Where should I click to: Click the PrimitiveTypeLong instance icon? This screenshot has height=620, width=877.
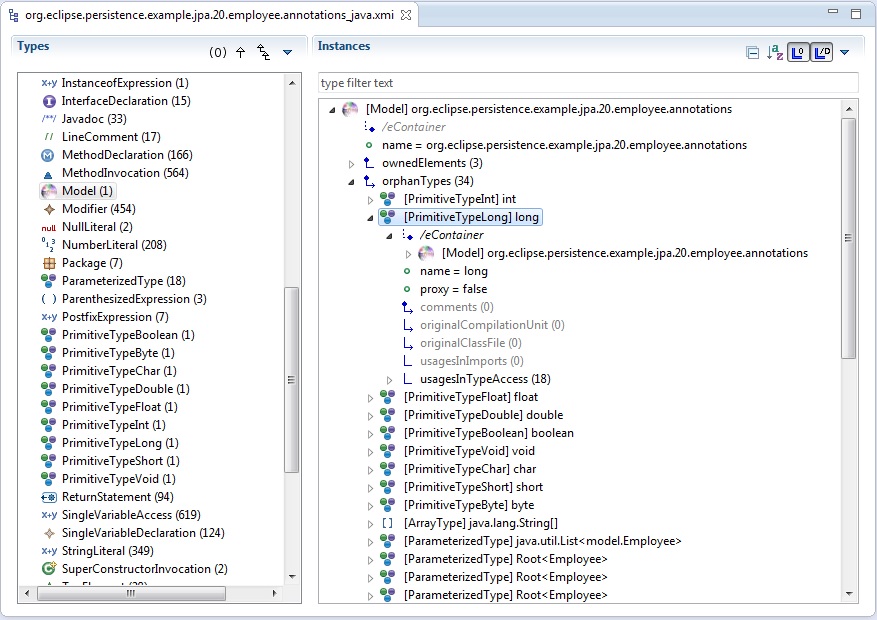(x=388, y=216)
